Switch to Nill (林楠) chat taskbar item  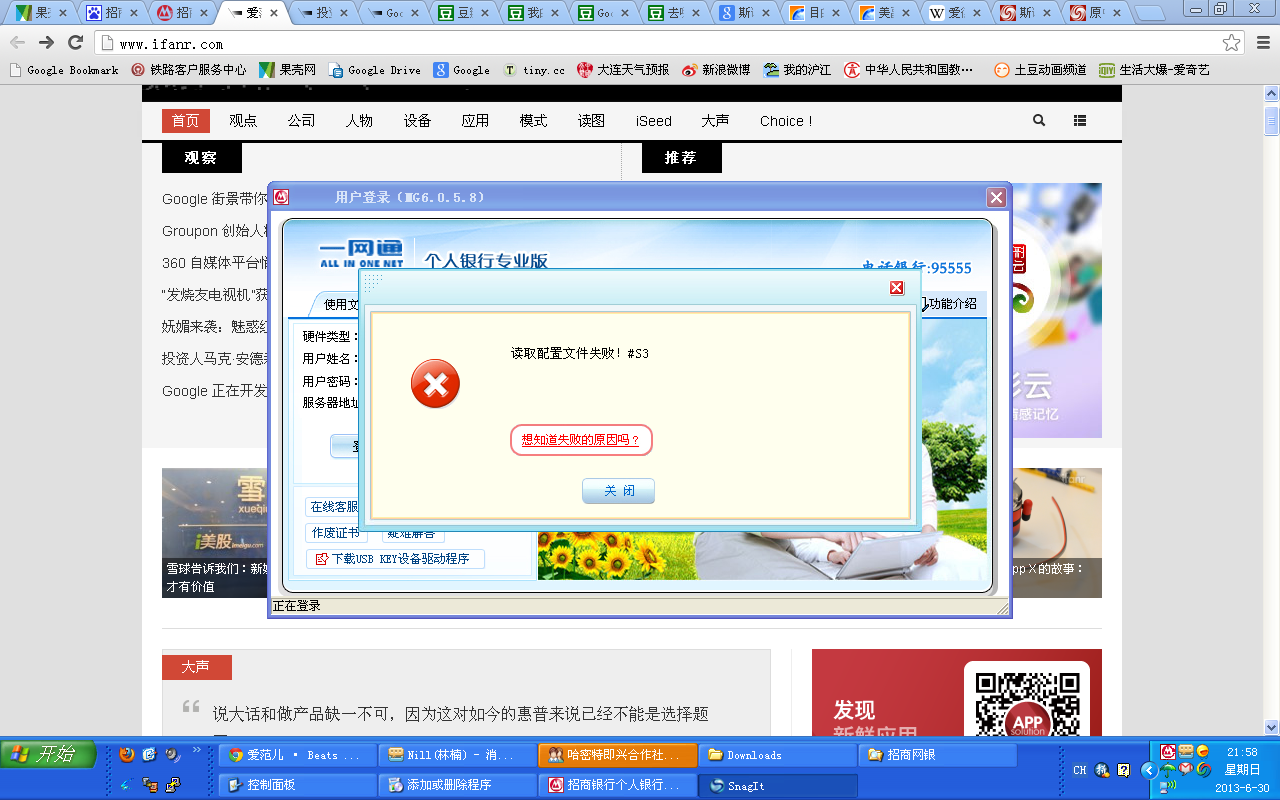(458, 755)
